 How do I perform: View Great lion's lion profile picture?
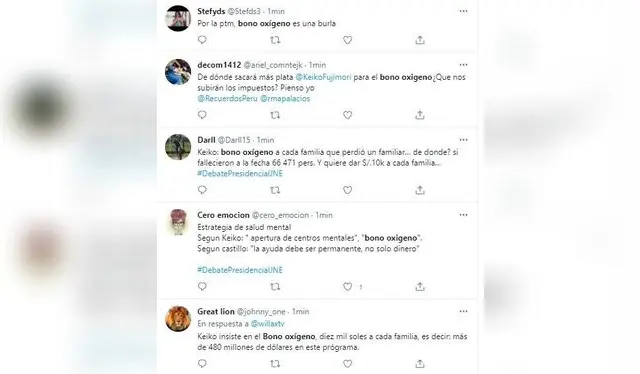pos(178,318)
